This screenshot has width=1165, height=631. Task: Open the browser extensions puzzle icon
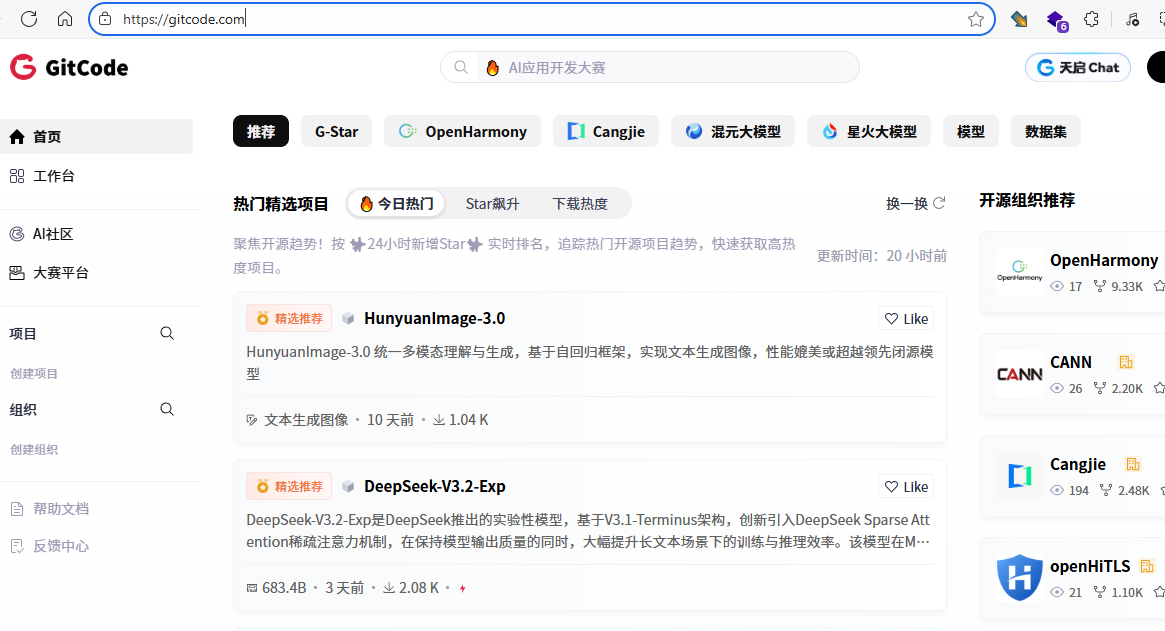click(1091, 19)
